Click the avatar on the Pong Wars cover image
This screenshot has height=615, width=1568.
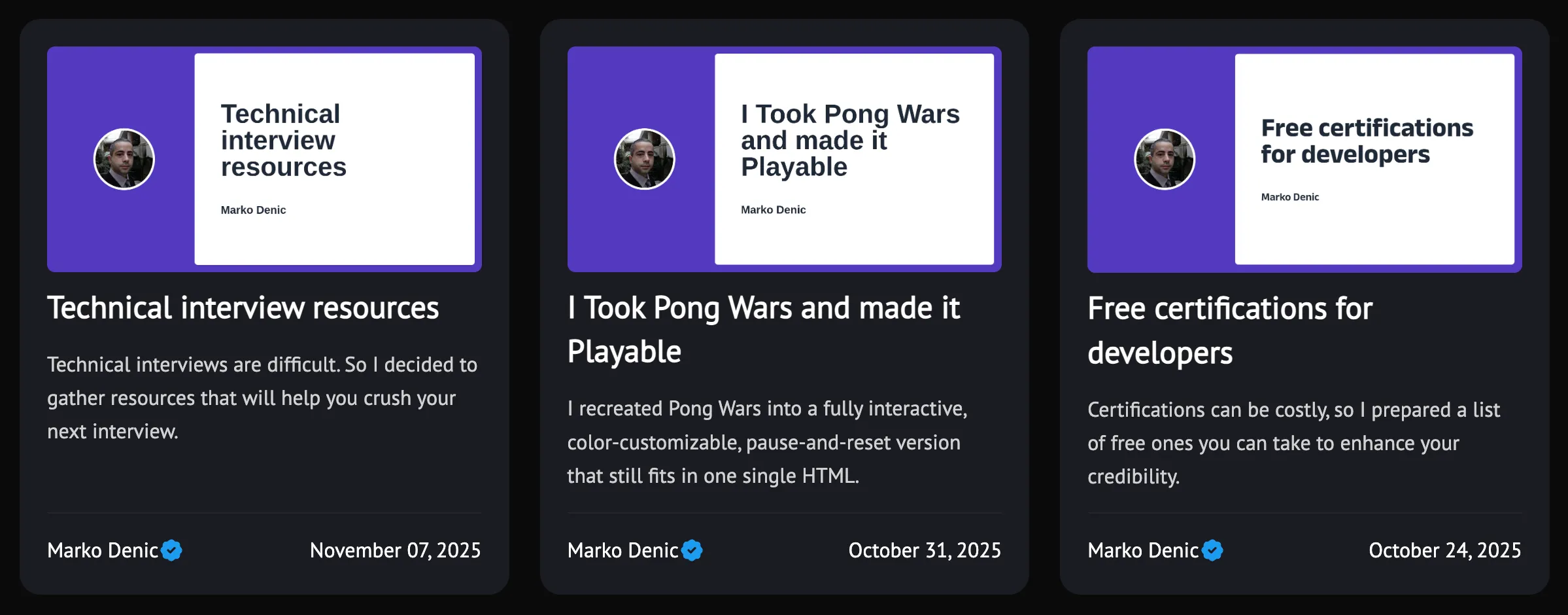[x=644, y=158]
